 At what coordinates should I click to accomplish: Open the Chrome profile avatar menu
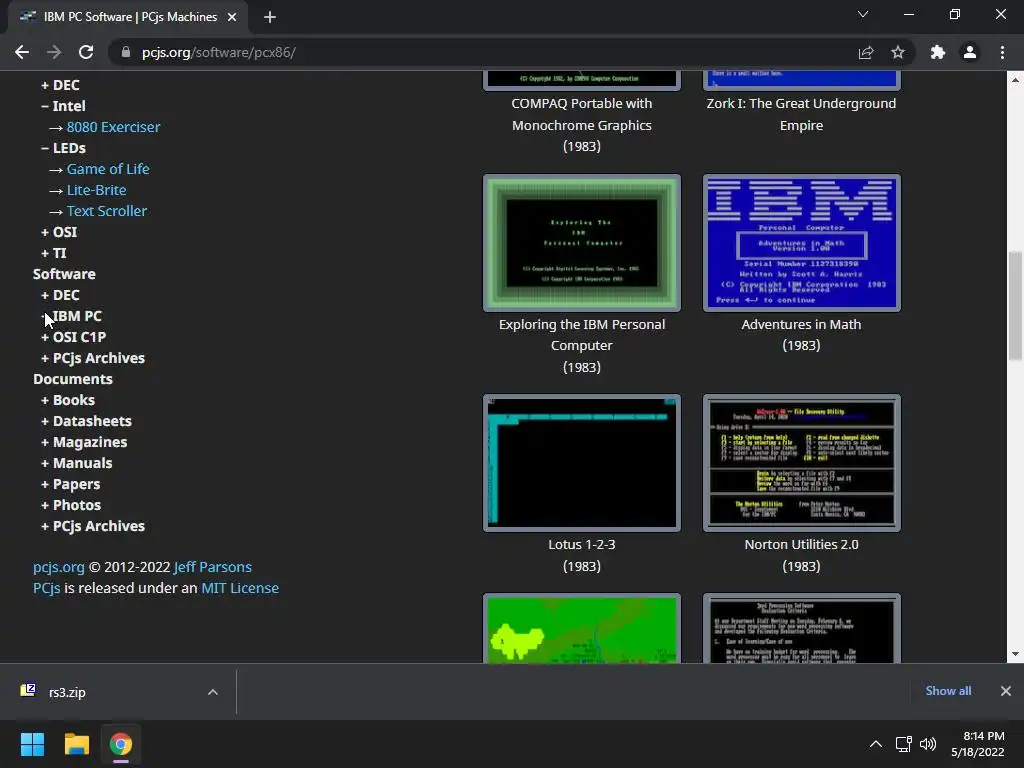[970, 52]
